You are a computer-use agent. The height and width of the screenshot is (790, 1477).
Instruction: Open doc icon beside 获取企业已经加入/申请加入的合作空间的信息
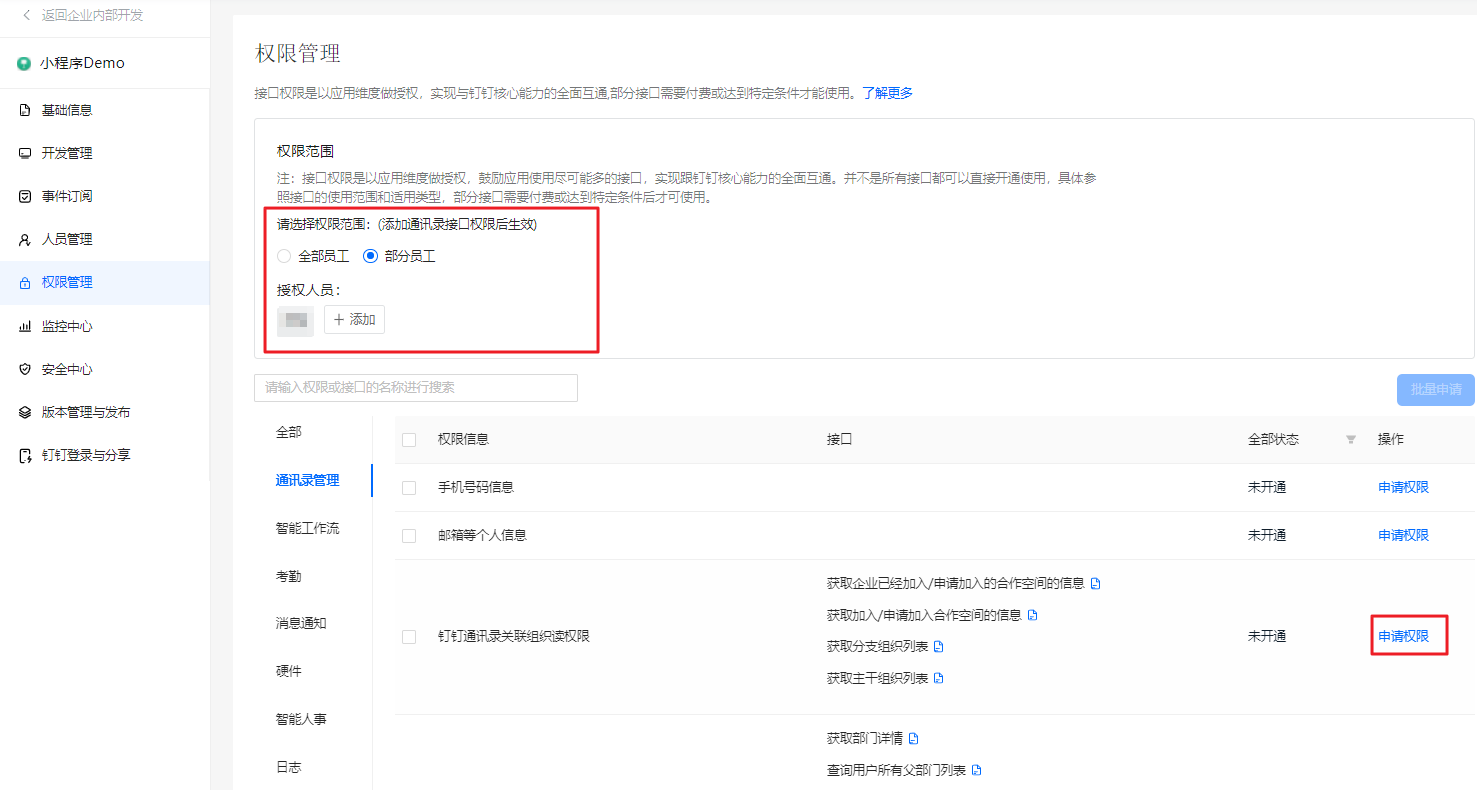click(1095, 583)
